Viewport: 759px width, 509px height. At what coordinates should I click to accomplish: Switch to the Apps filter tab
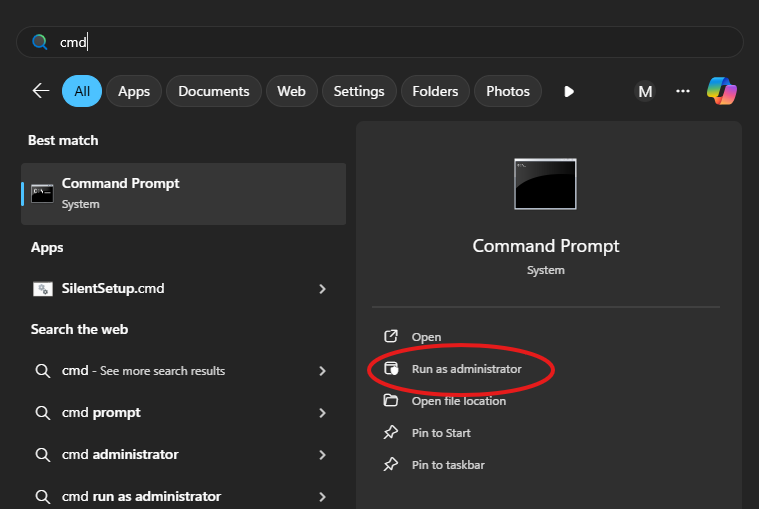point(134,91)
